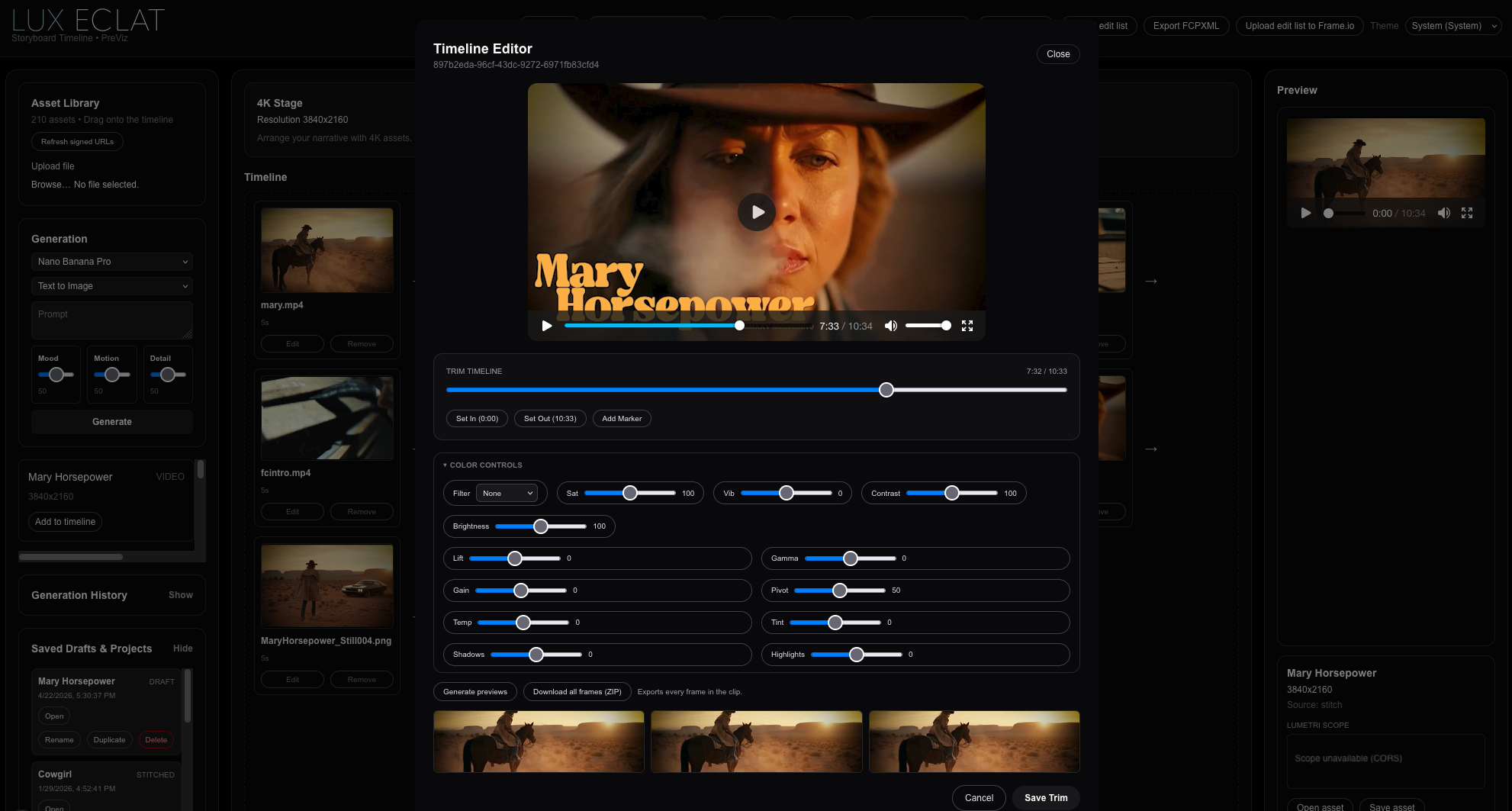
Task: Click the Timeline Editor volume speaker icon
Action: point(890,326)
